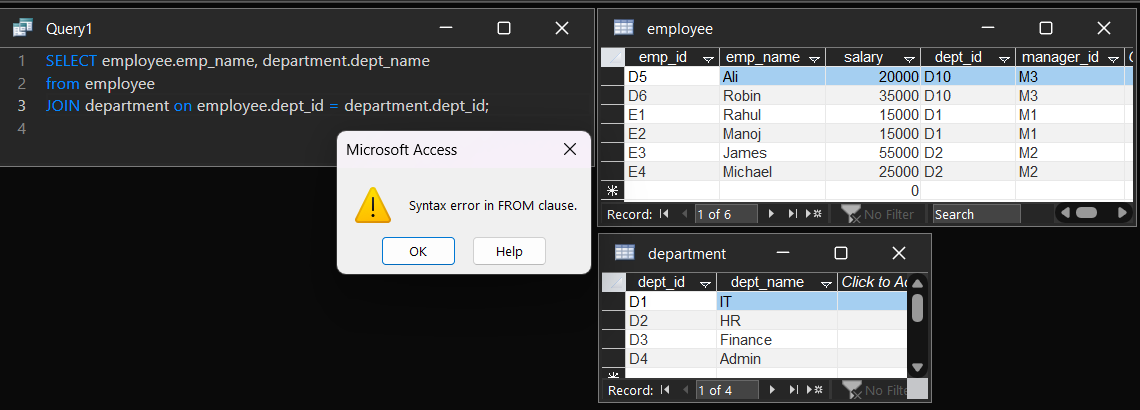Click the Click to Add column header
Image resolution: width=1140 pixels, height=410 pixels.
(x=873, y=282)
